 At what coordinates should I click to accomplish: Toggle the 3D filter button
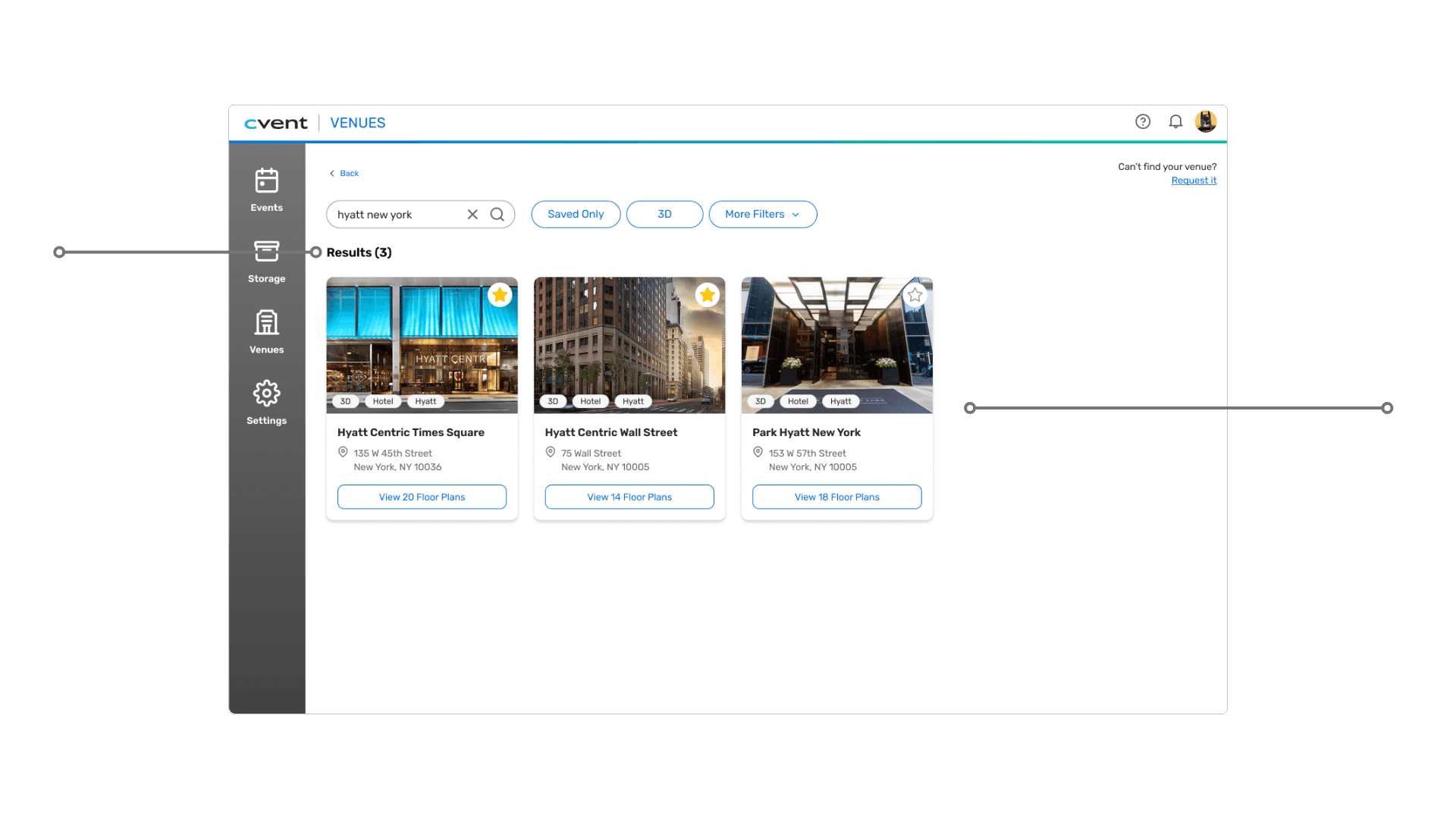[x=664, y=215]
